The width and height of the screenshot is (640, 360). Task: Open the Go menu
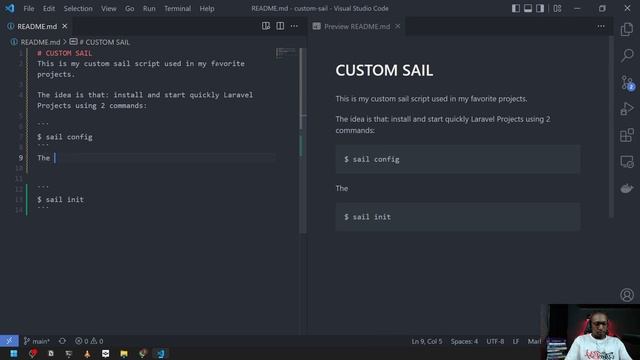[129, 9]
